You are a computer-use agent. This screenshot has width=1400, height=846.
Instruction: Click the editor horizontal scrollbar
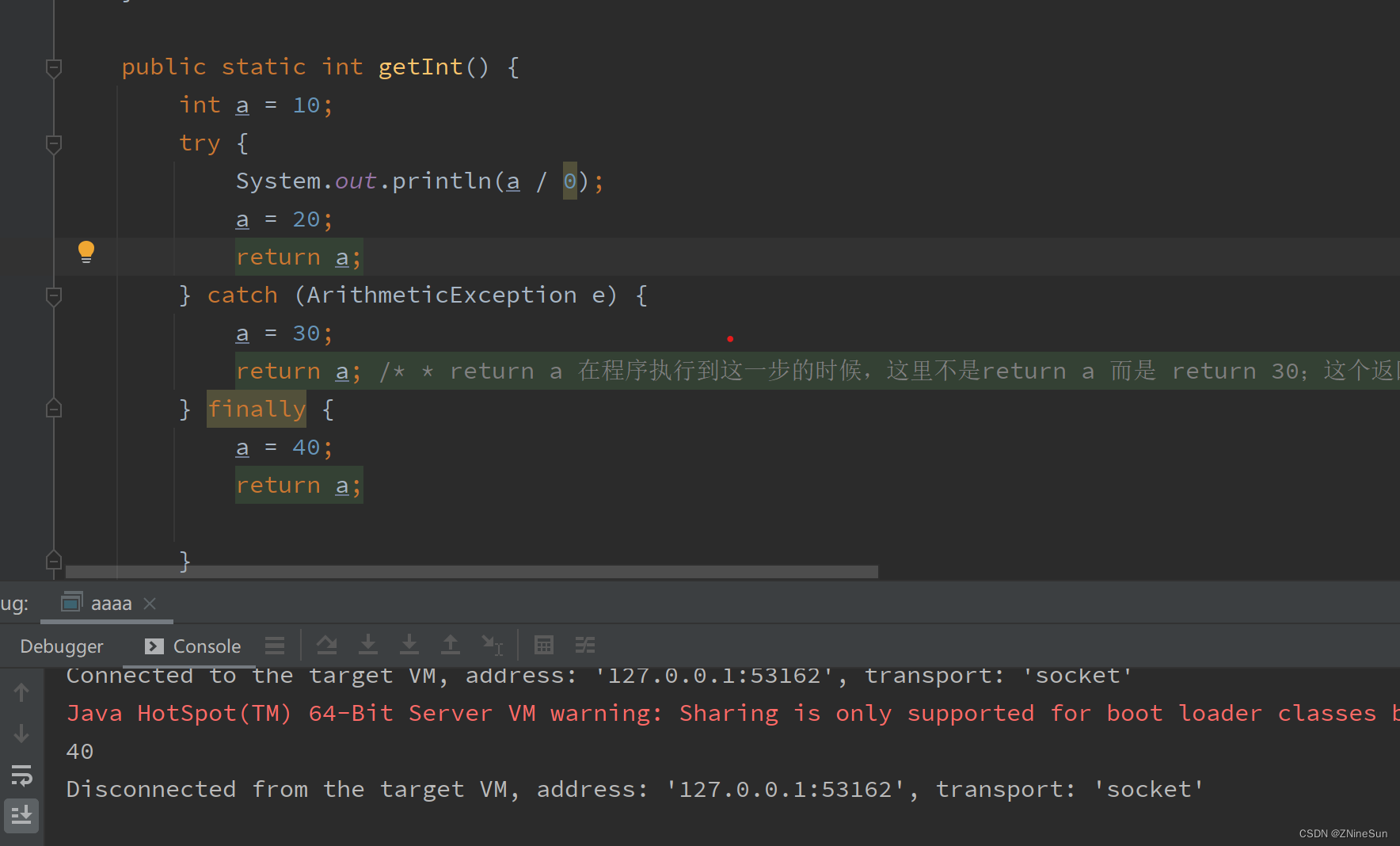pos(472,572)
